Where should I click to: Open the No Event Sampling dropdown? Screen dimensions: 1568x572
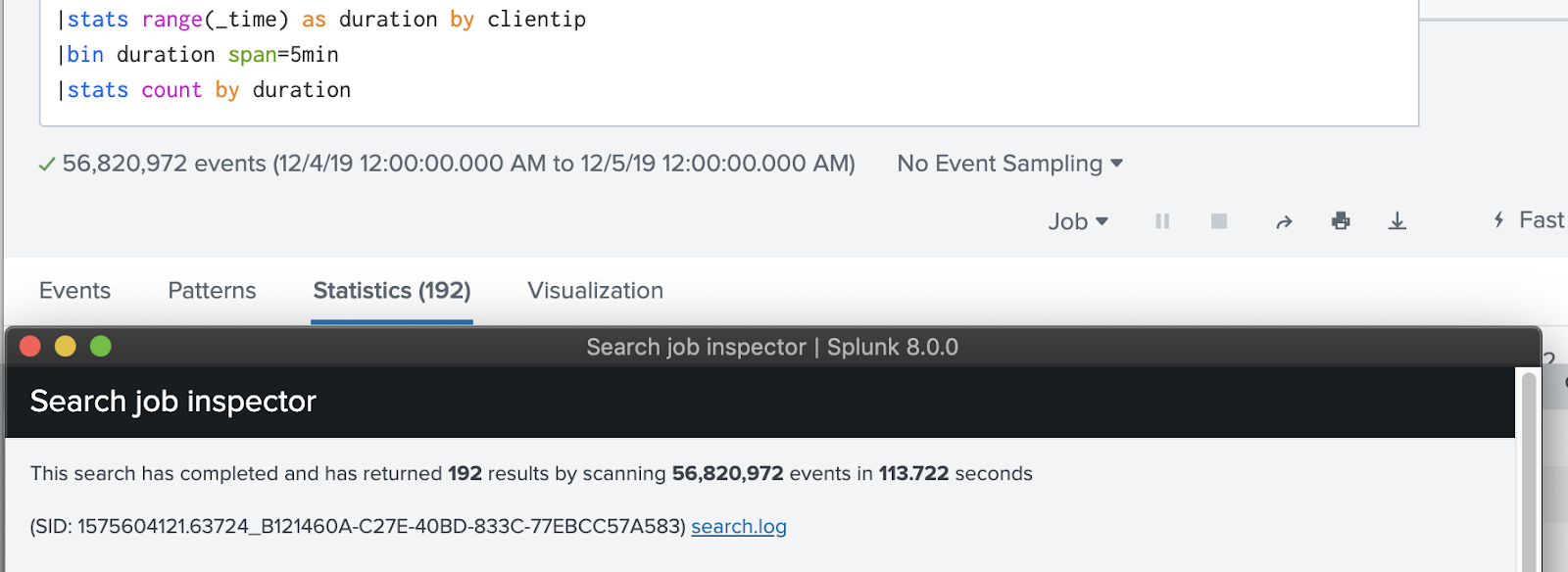coord(1009,164)
